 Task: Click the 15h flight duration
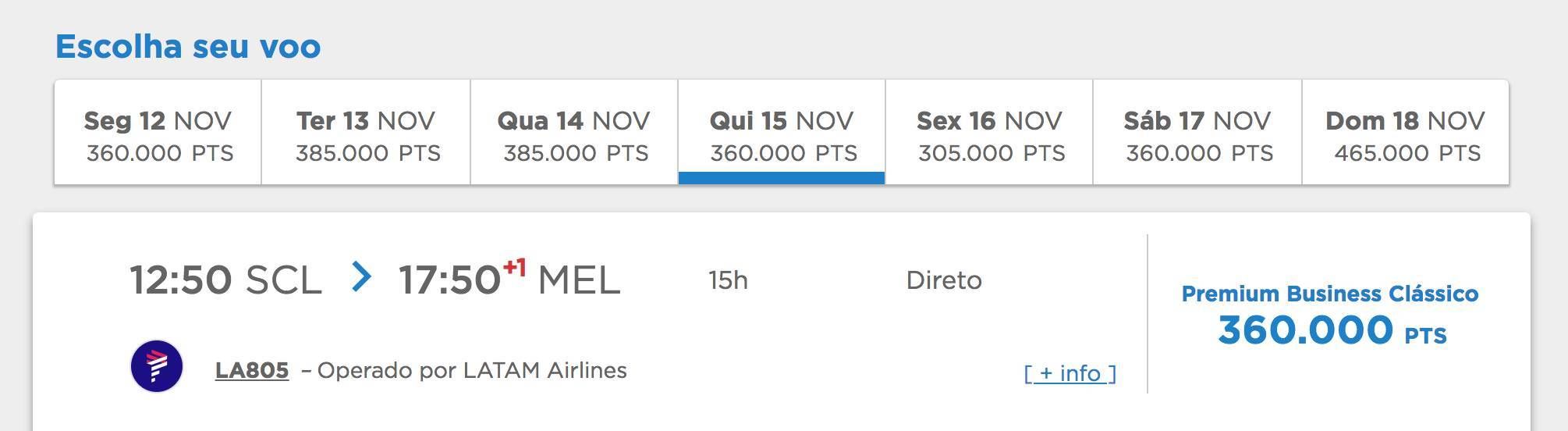click(728, 280)
